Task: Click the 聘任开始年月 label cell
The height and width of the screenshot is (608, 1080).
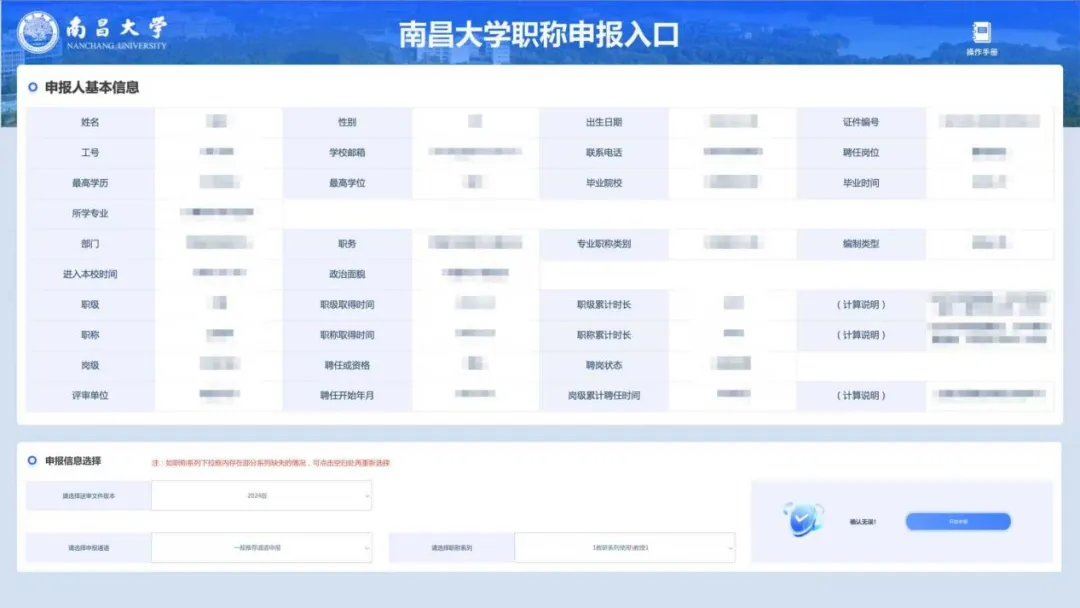Action: point(347,395)
